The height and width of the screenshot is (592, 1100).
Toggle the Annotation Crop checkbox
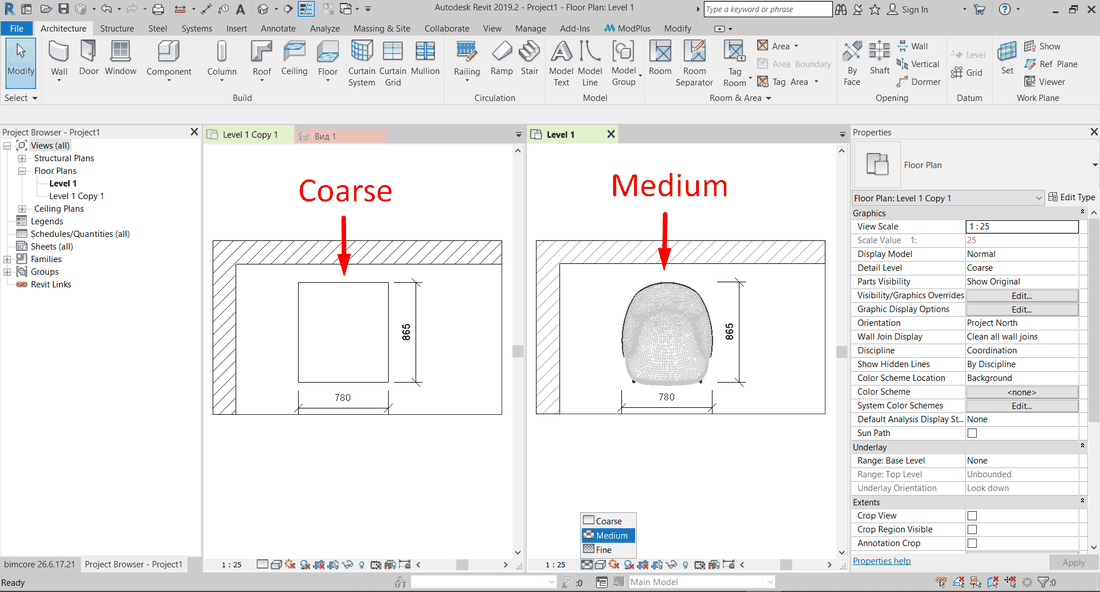972,543
